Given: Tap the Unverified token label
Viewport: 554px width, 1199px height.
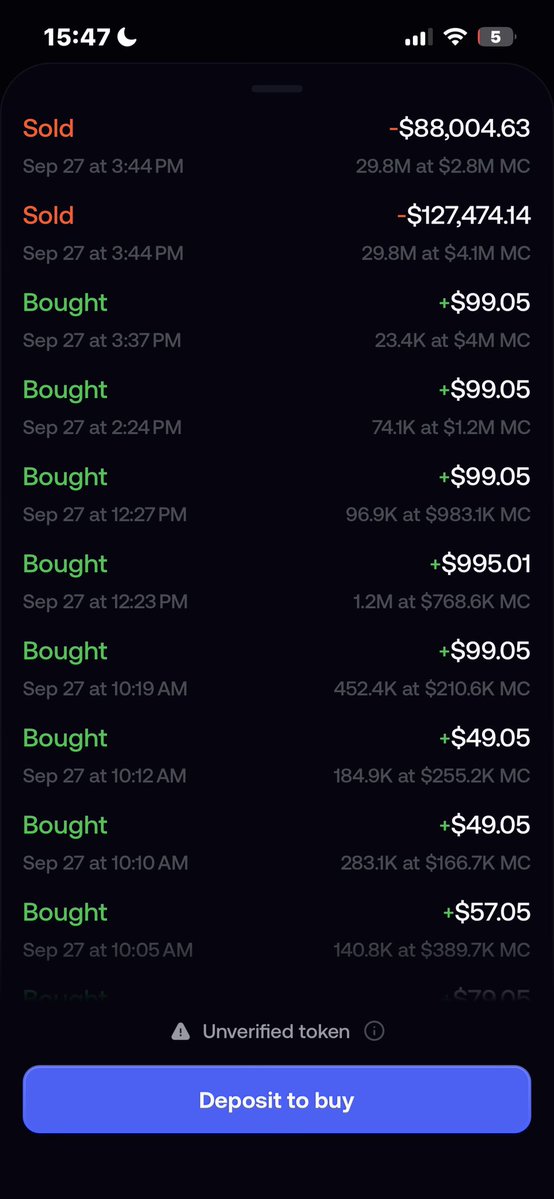Looking at the screenshot, I should click(276, 1032).
